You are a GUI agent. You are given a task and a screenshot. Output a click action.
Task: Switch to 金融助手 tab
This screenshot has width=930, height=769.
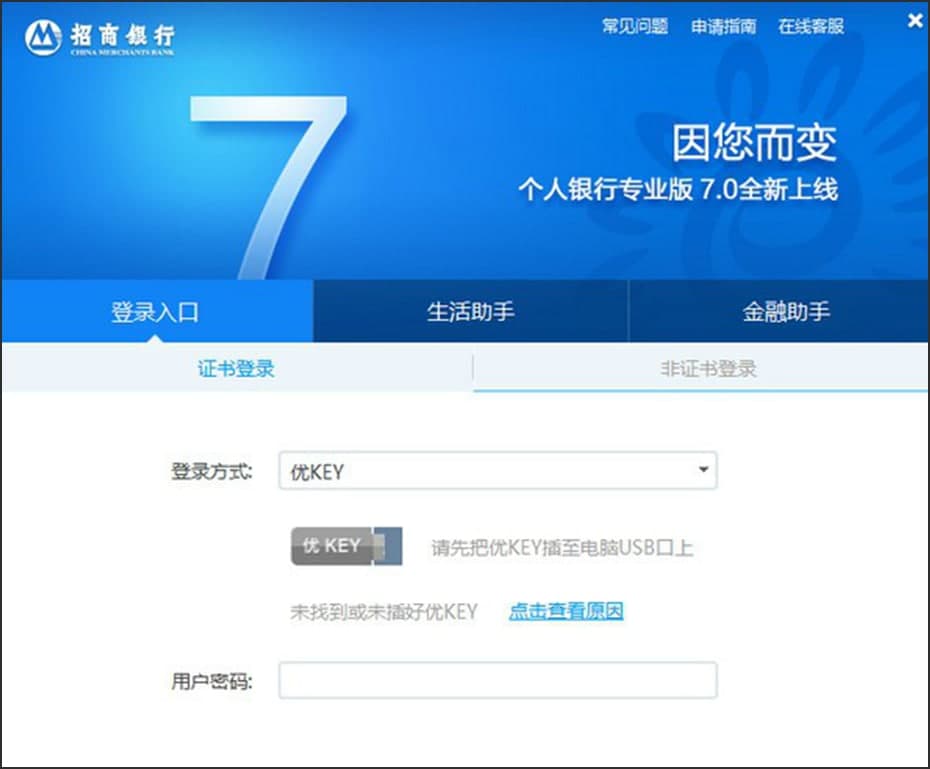pos(779,311)
